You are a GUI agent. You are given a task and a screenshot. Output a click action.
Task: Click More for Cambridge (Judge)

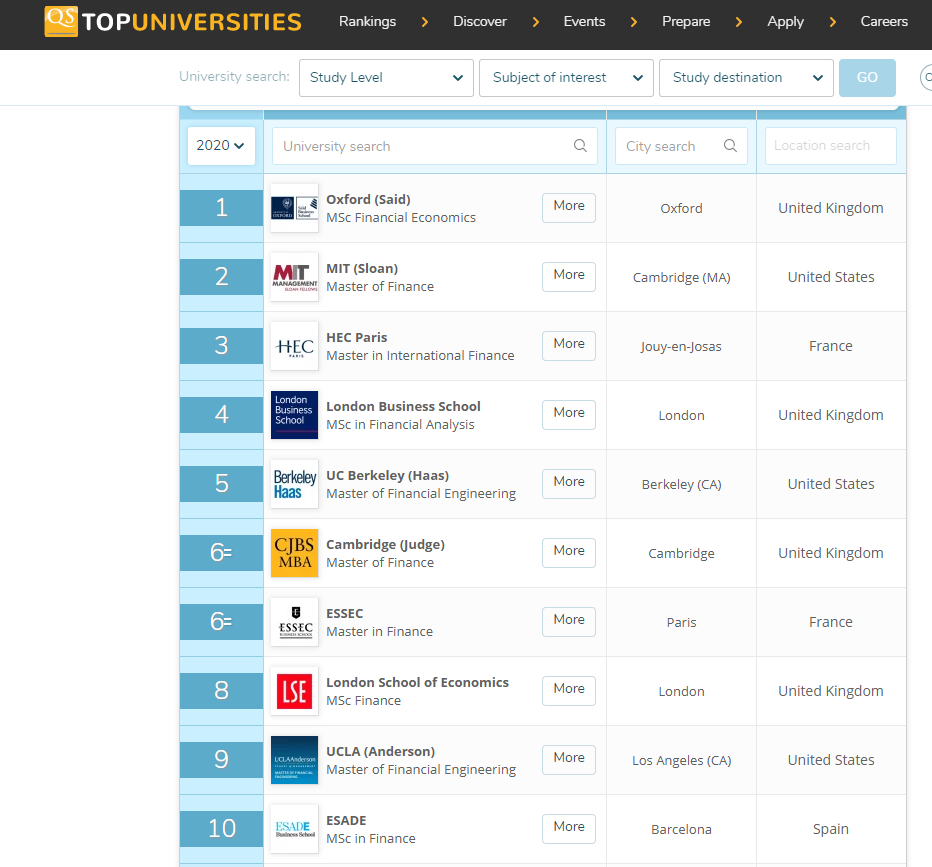pyautogui.click(x=569, y=552)
